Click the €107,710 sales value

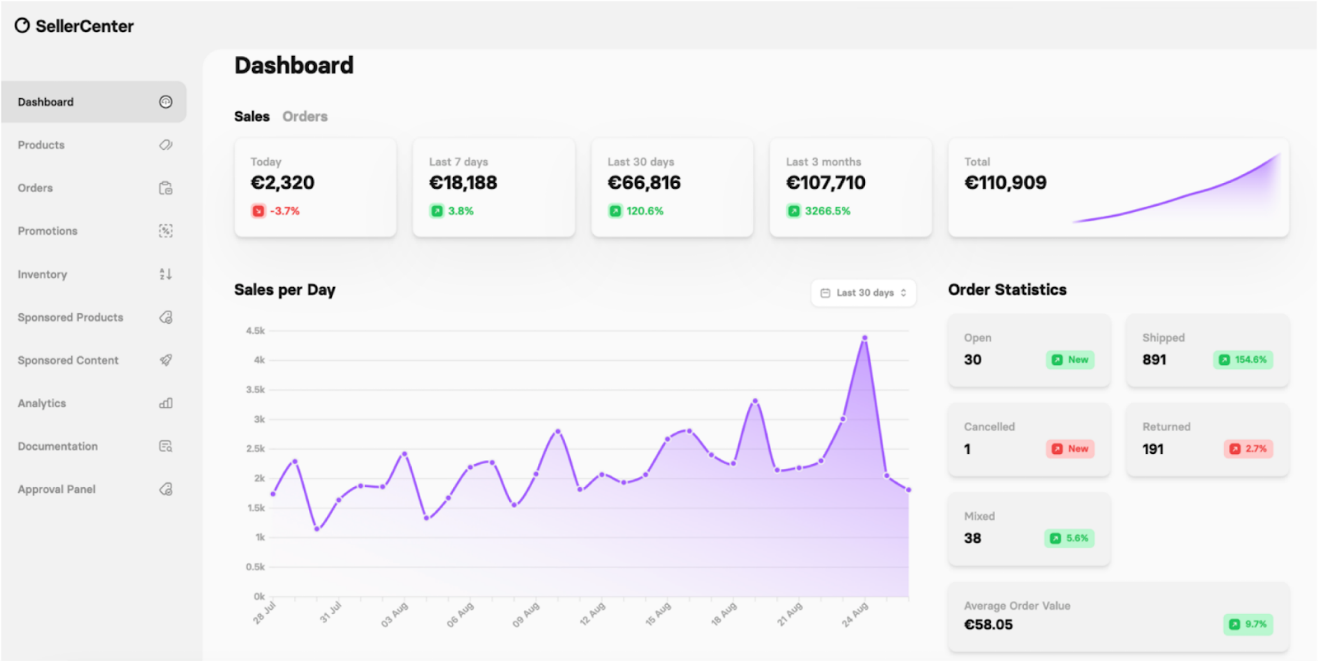tap(826, 183)
